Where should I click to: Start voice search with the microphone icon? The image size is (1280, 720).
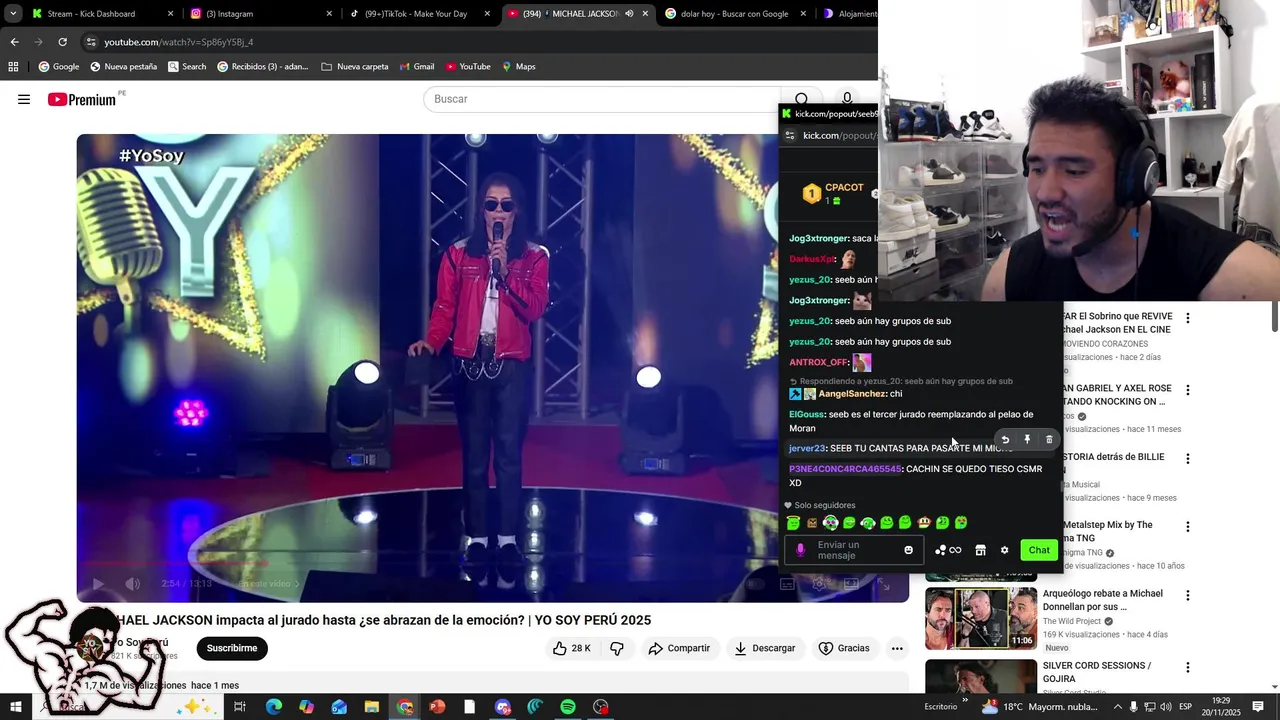point(847,99)
